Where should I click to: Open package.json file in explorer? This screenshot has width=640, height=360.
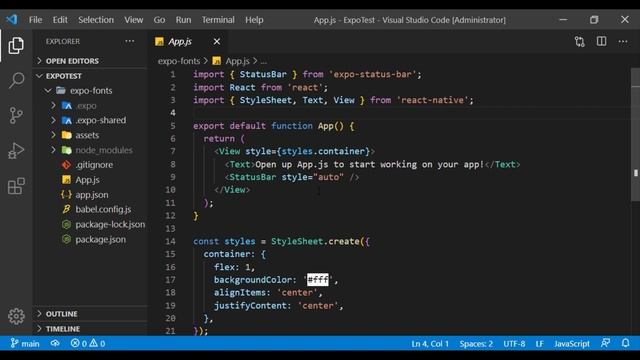90,239
